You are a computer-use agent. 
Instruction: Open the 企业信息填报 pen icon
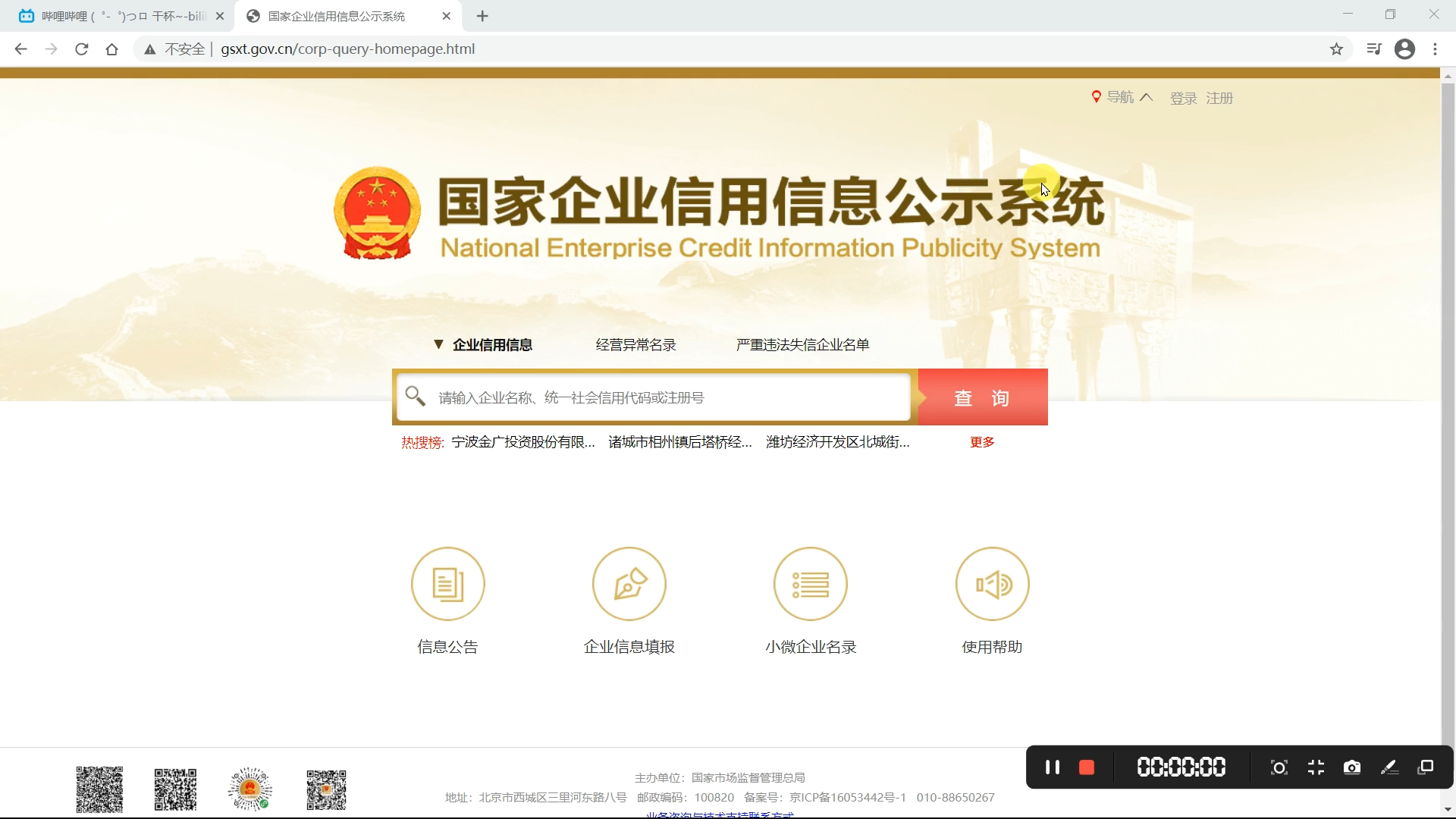click(629, 584)
